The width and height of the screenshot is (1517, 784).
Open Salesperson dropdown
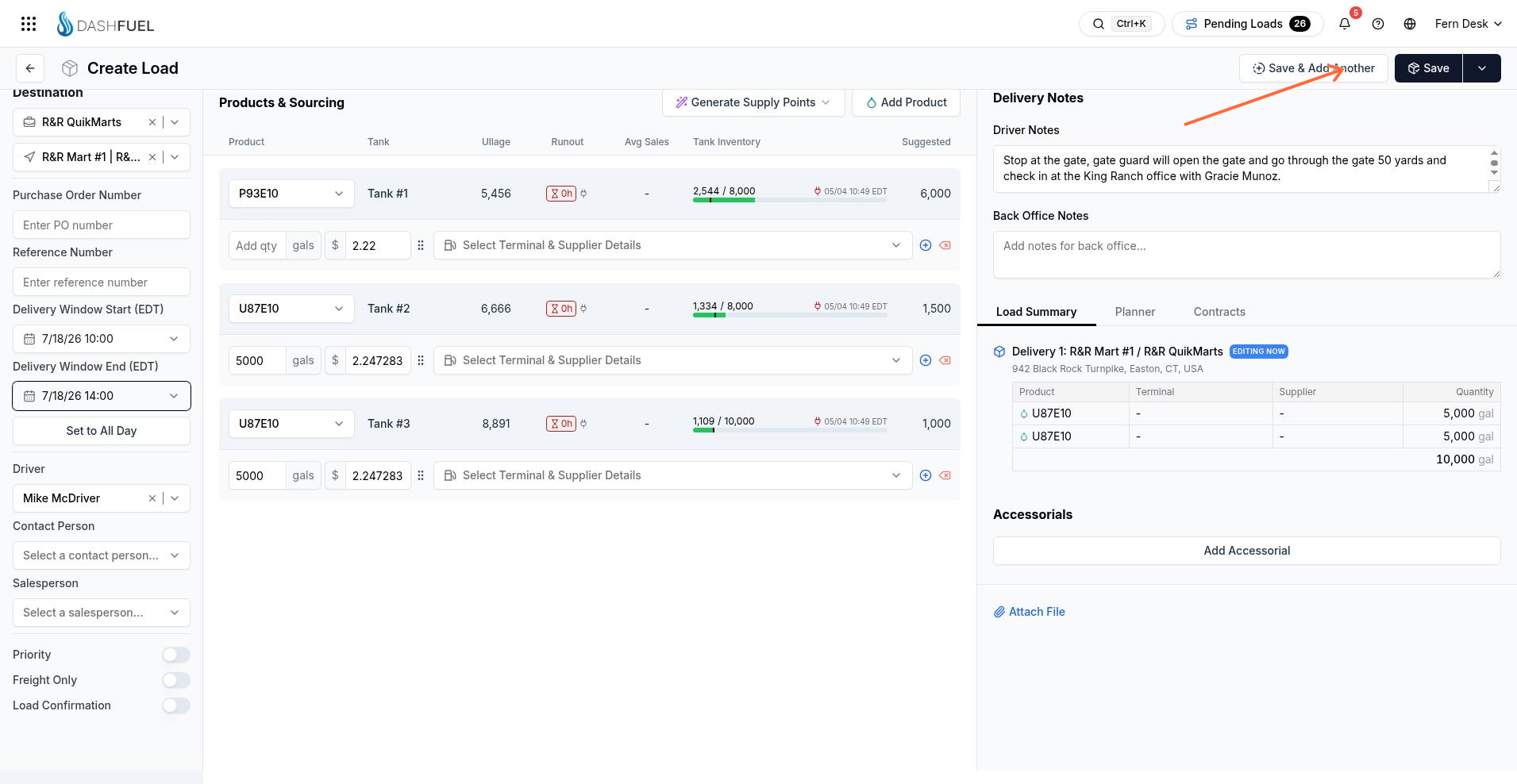point(102,613)
